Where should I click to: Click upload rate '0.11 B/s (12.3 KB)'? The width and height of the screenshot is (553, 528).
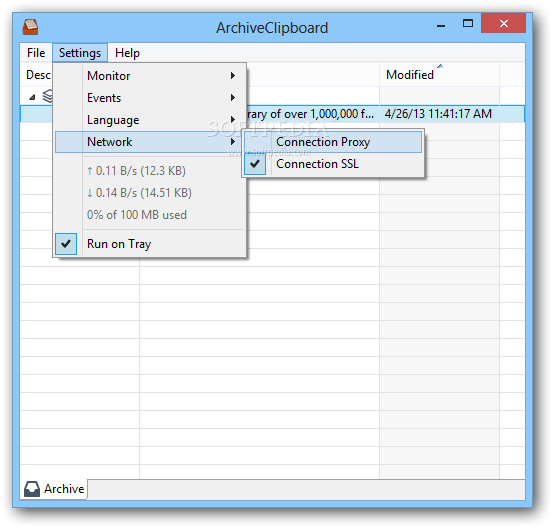(x=136, y=171)
